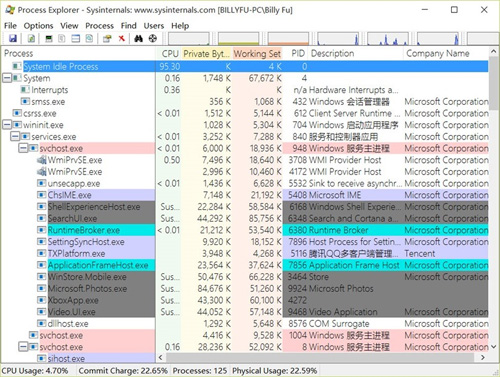Image resolution: width=500 pixels, height=377 pixels.
Task: Open the File menu
Action: (x=10, y=26)
